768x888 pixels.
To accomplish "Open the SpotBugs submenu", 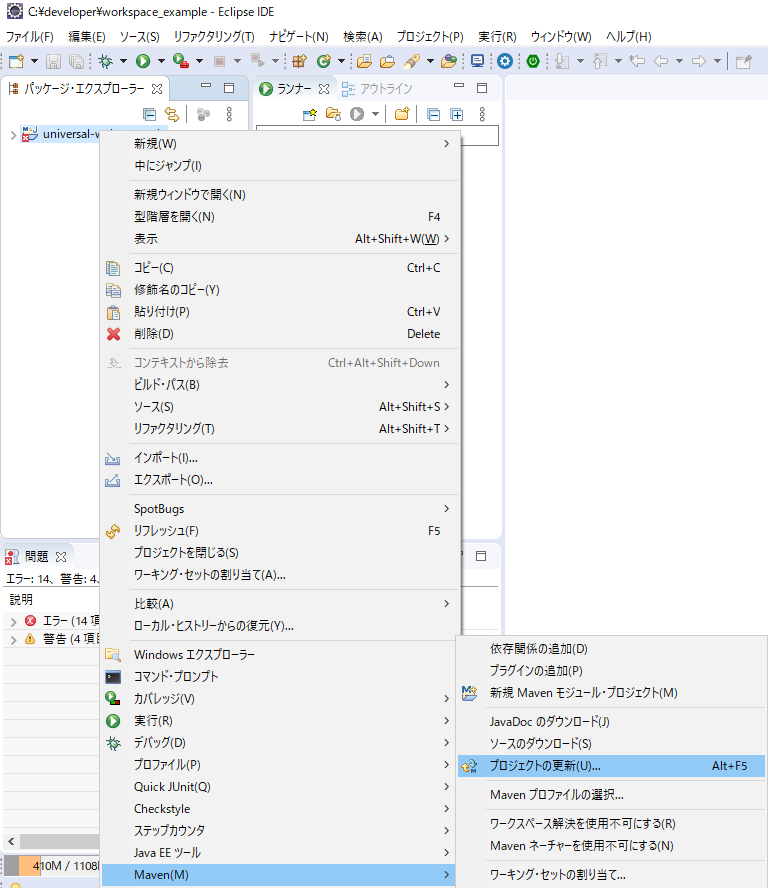I will [280, 509].
